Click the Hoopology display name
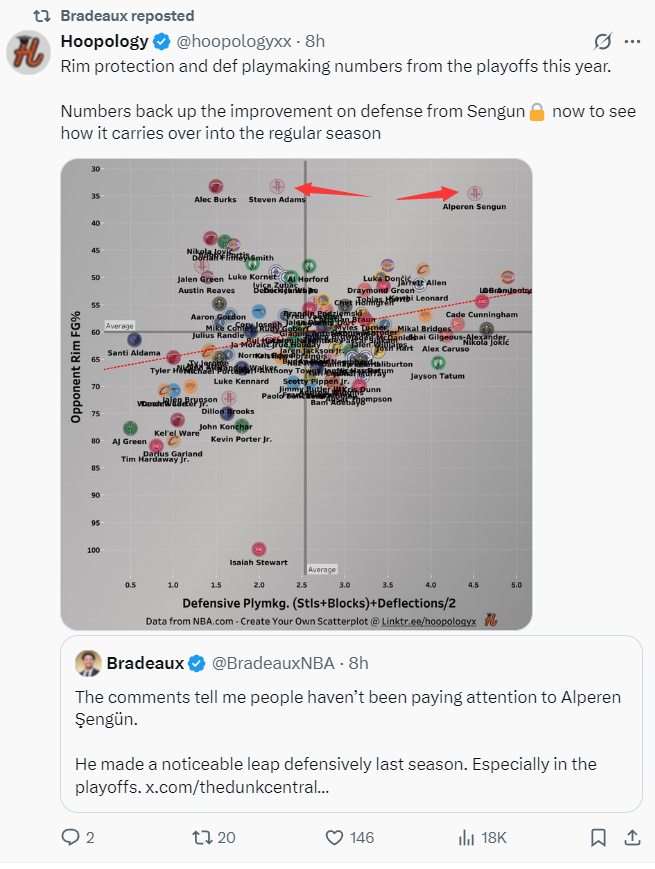Image resolution: width=655 pixels, height=869 pixels. [x=103, y=42]
